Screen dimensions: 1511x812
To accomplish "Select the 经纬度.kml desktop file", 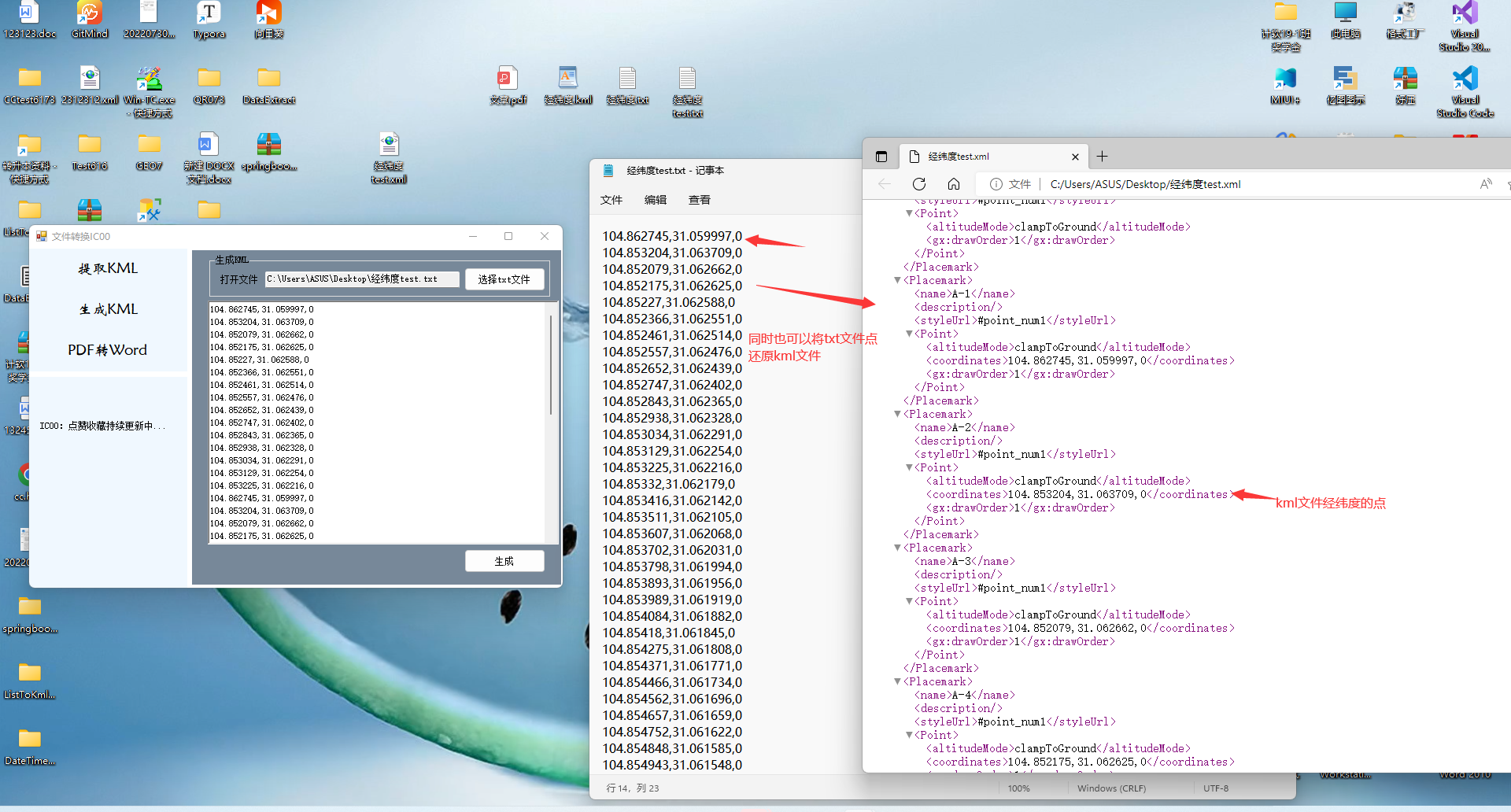I will coord(567,85).
